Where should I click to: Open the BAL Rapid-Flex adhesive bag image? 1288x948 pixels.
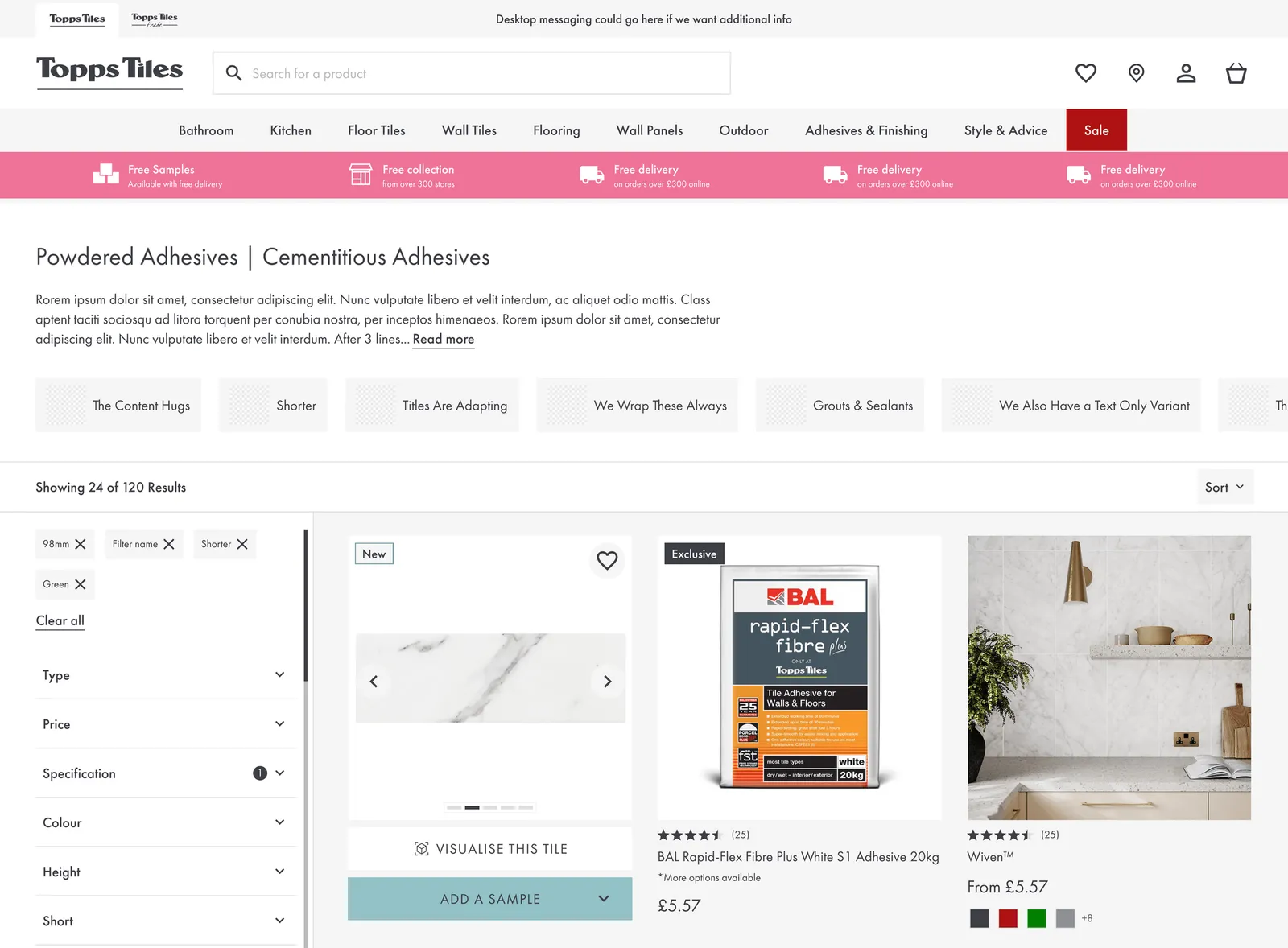point(799,678)
